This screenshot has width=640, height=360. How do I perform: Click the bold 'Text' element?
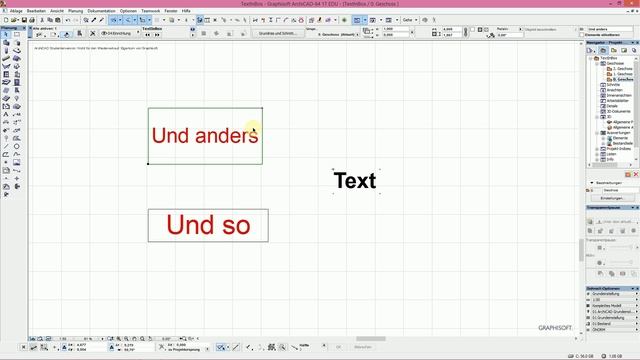coord(355,180)
